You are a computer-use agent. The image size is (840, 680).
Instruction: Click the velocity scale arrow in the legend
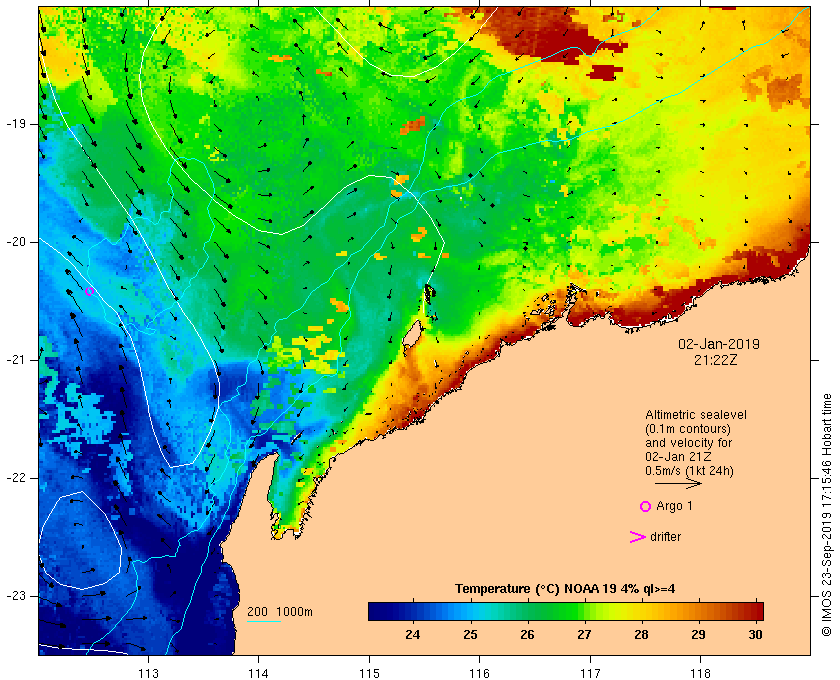(x=678, y=483)
